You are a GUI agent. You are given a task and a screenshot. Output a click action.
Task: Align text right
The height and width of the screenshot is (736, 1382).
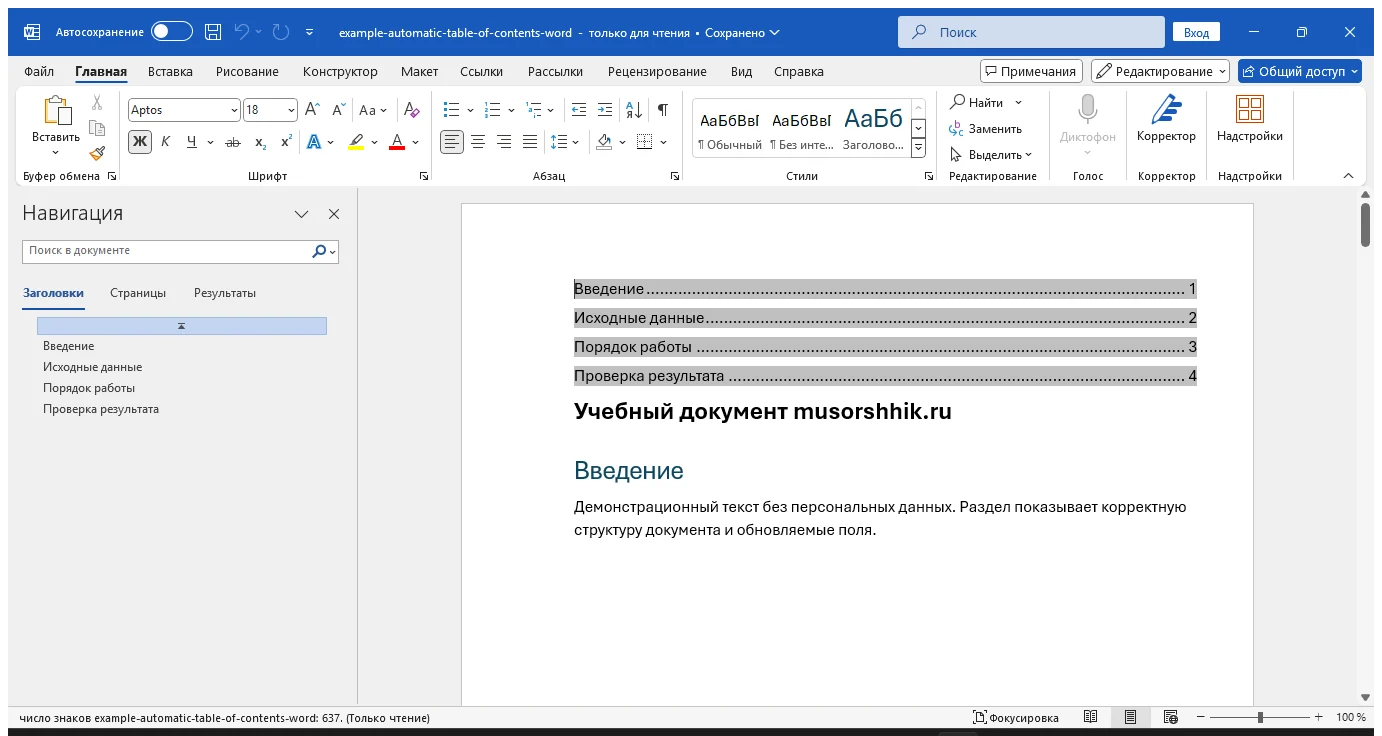pos(504,142)
